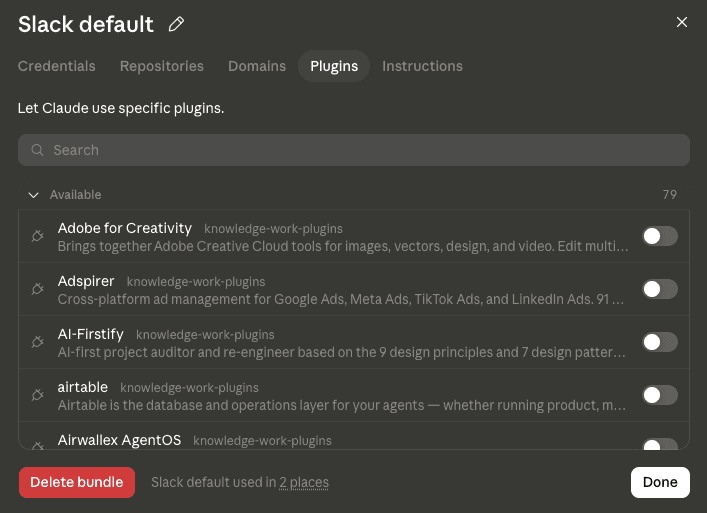Click the magnifier icon in the search bar
707x513 pixels.
pos(37,150)
